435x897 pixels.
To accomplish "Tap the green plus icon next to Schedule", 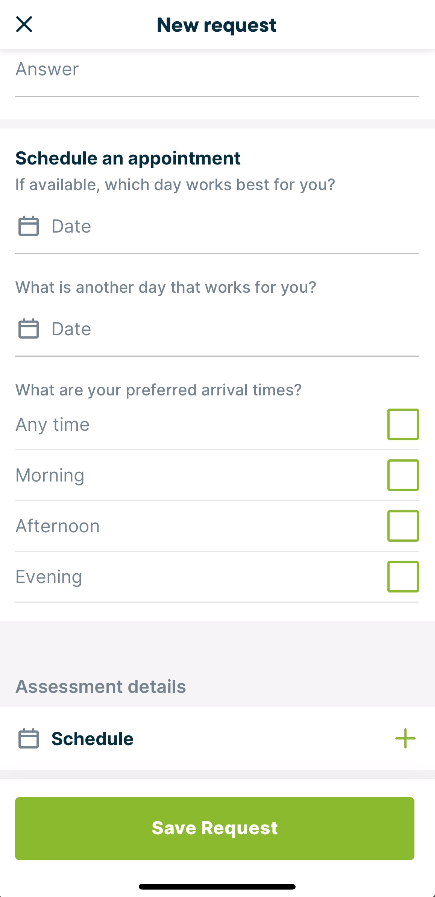I will pyautogui.click(x=405, y=739).
